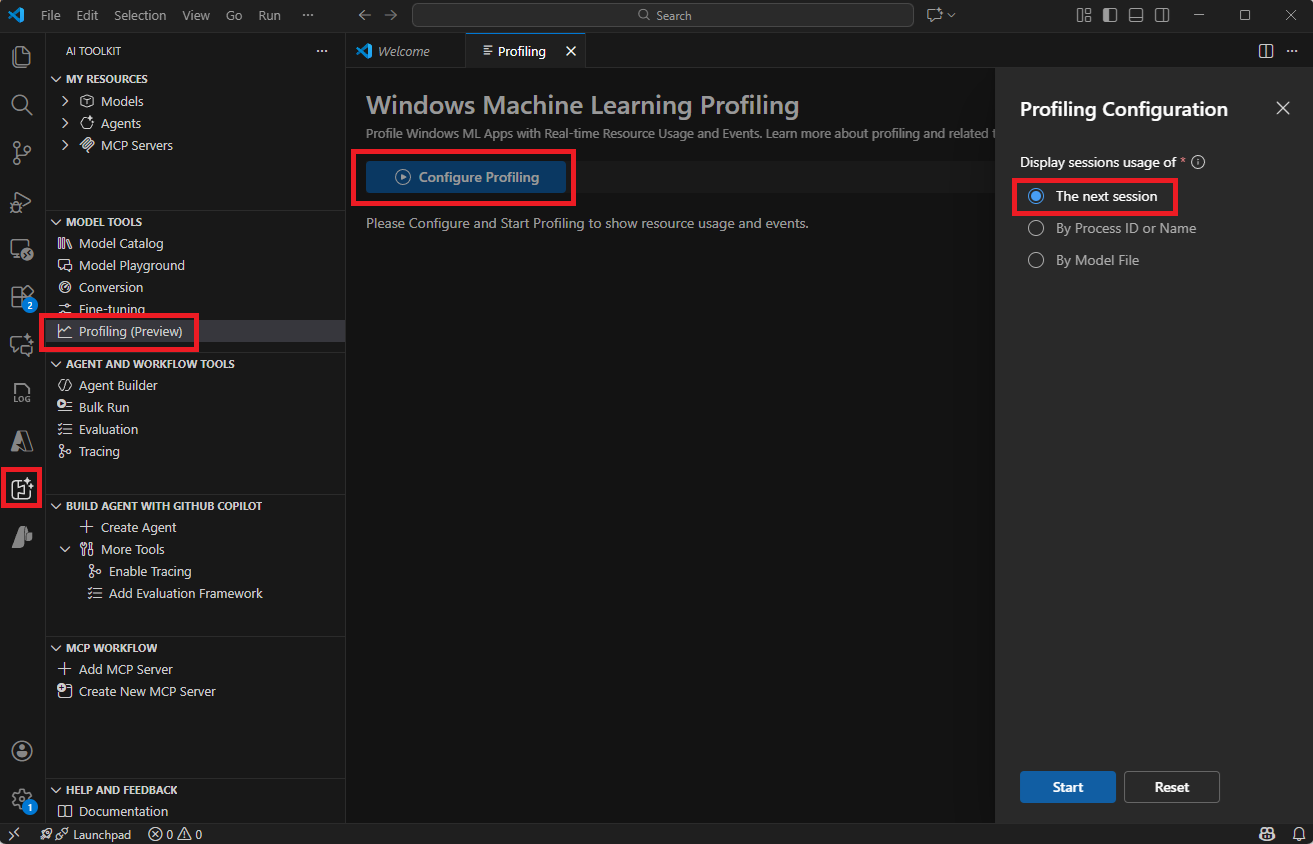The width and height of the screenshot is (1313, 844).
Task: Open the View menu
Action: [x=195, y=15]
